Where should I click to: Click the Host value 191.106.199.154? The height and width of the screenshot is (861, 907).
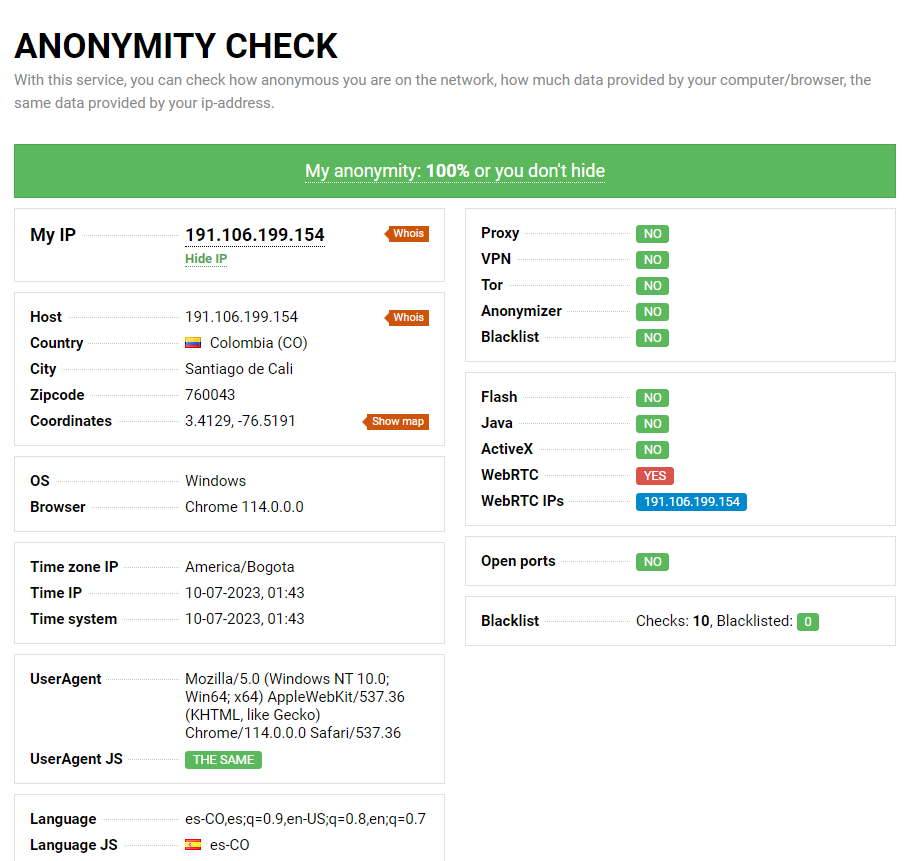click(241, 317)
